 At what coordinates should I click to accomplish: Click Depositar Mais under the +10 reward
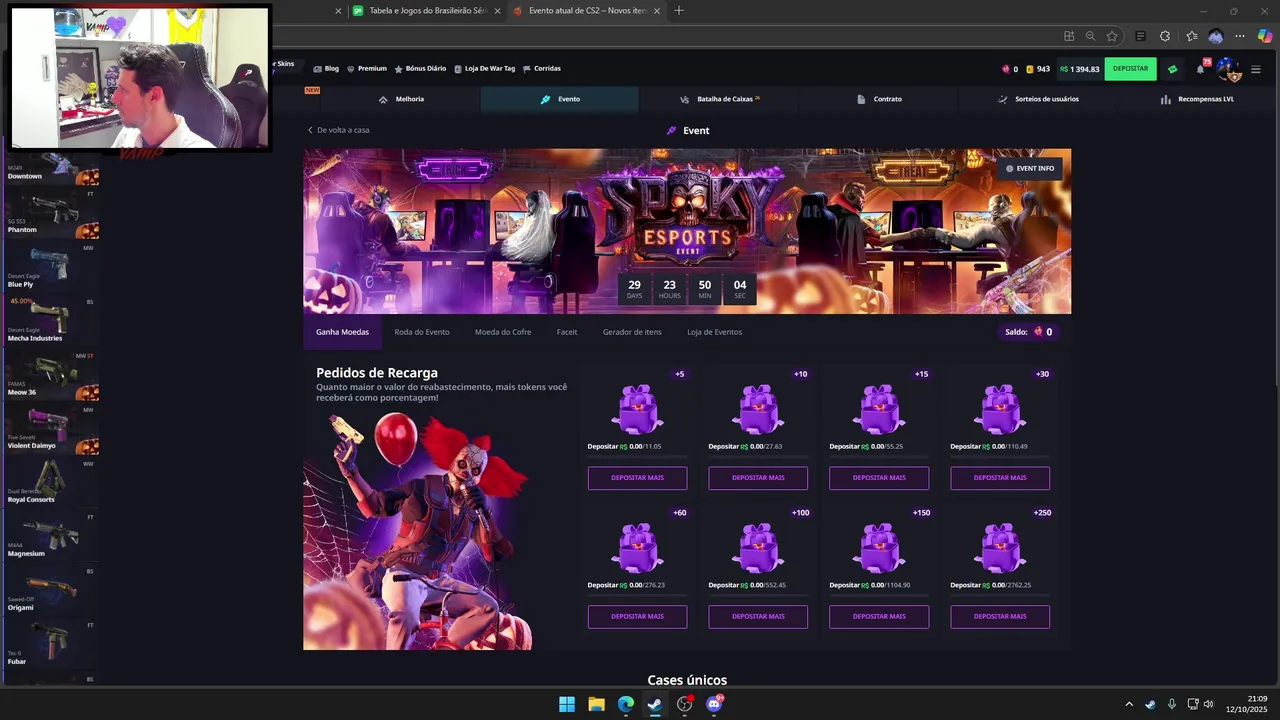tap(758, 478)
